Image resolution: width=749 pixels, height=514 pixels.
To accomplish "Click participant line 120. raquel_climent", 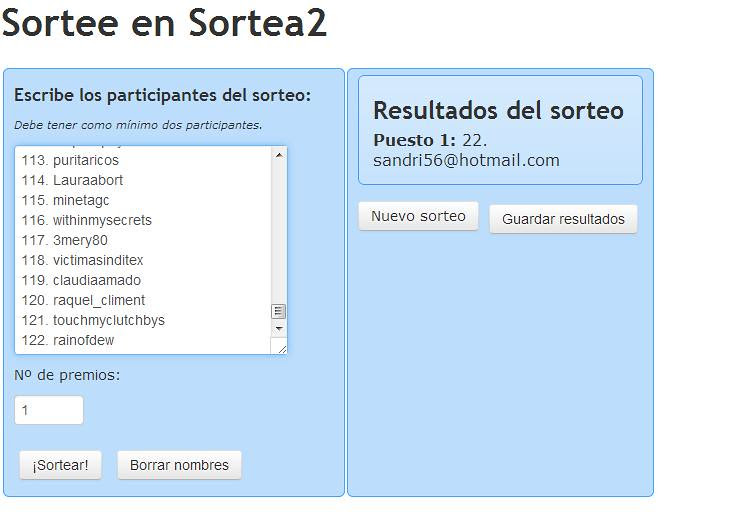I will (x=83, y=300).
